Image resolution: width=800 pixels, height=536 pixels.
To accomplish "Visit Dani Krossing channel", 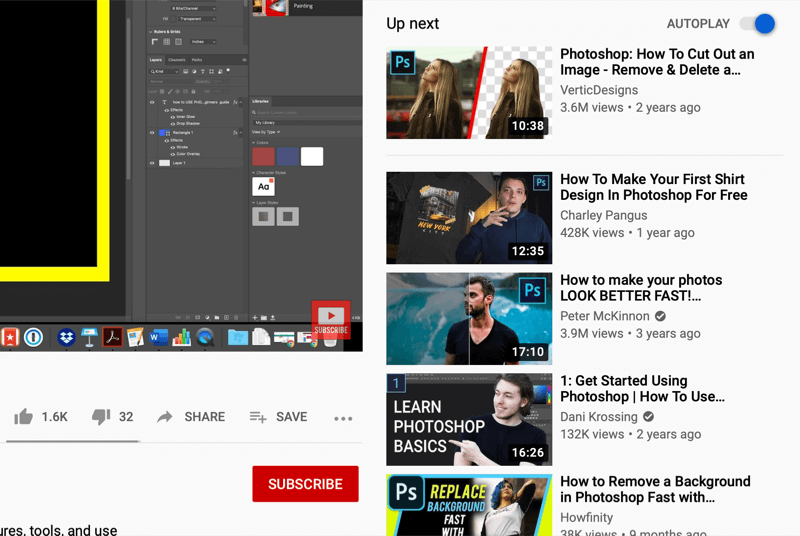I will click(599, 417).
